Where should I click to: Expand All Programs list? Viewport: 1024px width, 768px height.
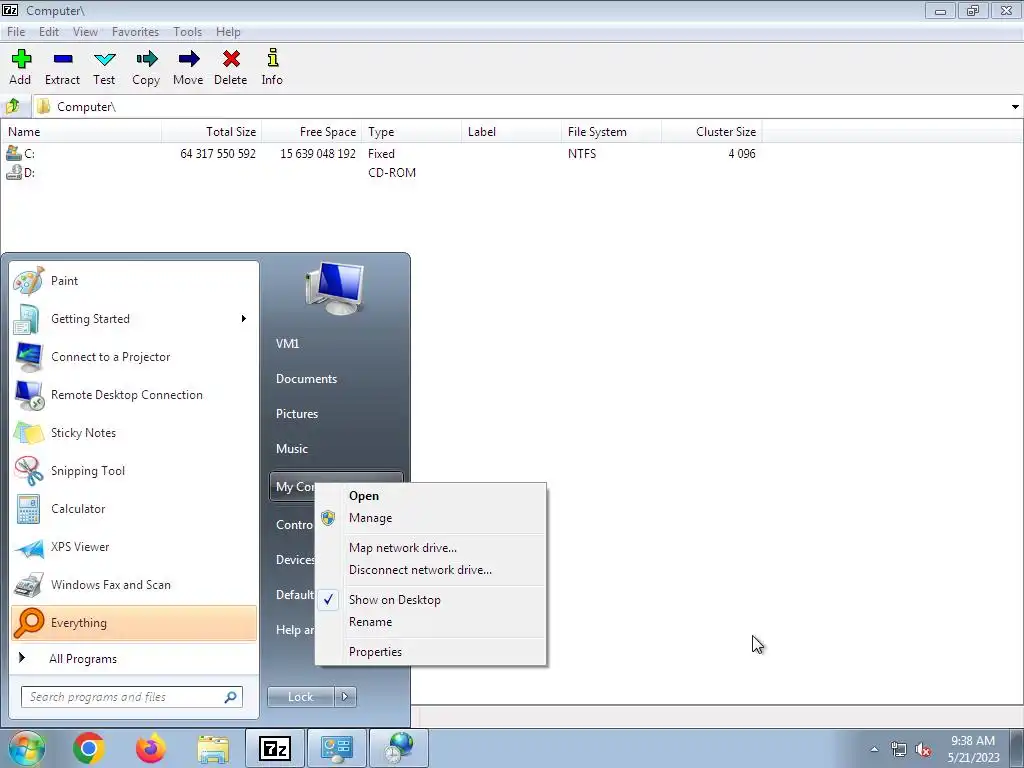pos(135,659)
